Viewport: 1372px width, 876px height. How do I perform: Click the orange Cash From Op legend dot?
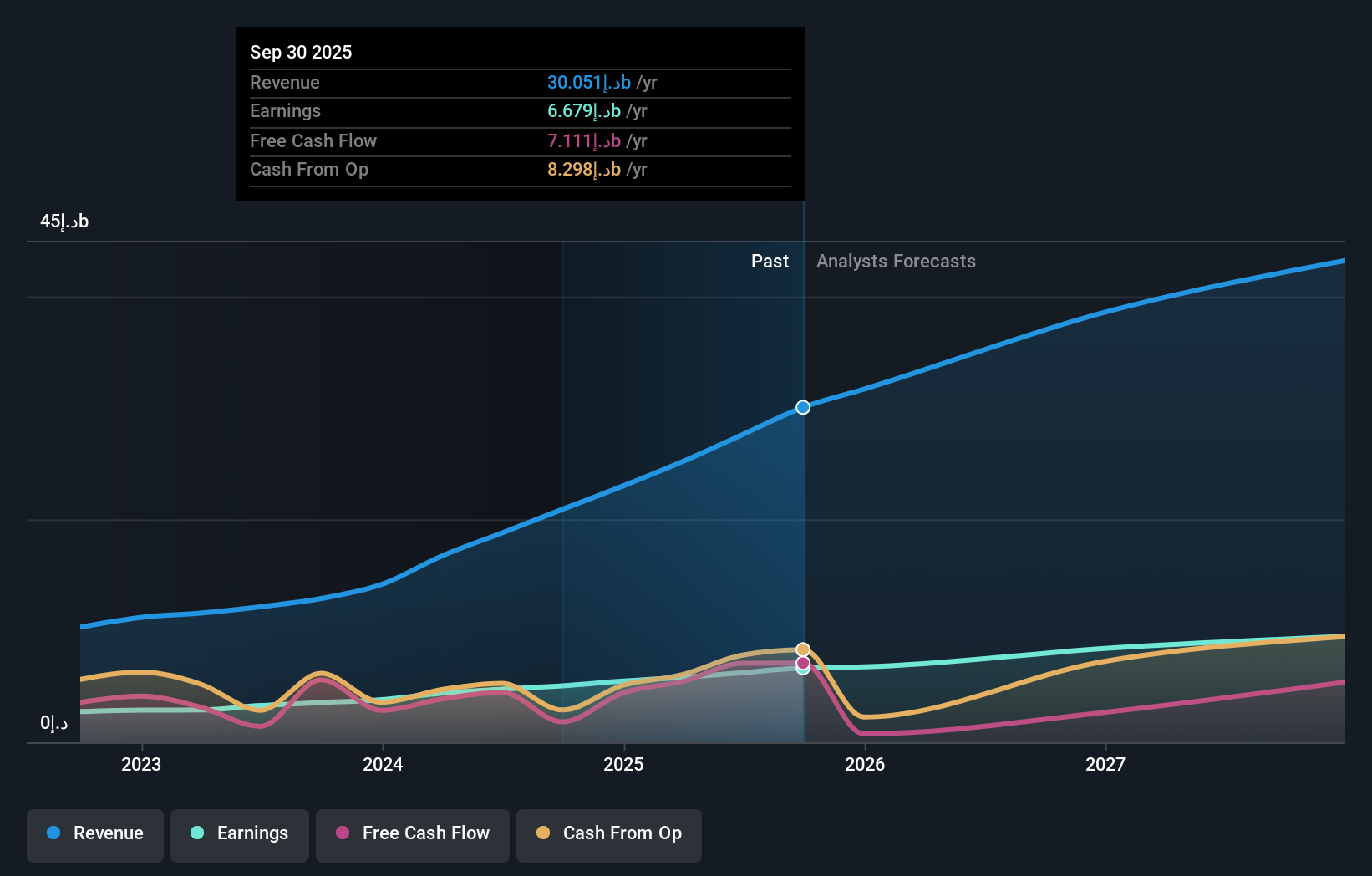[x=543, y=834]
